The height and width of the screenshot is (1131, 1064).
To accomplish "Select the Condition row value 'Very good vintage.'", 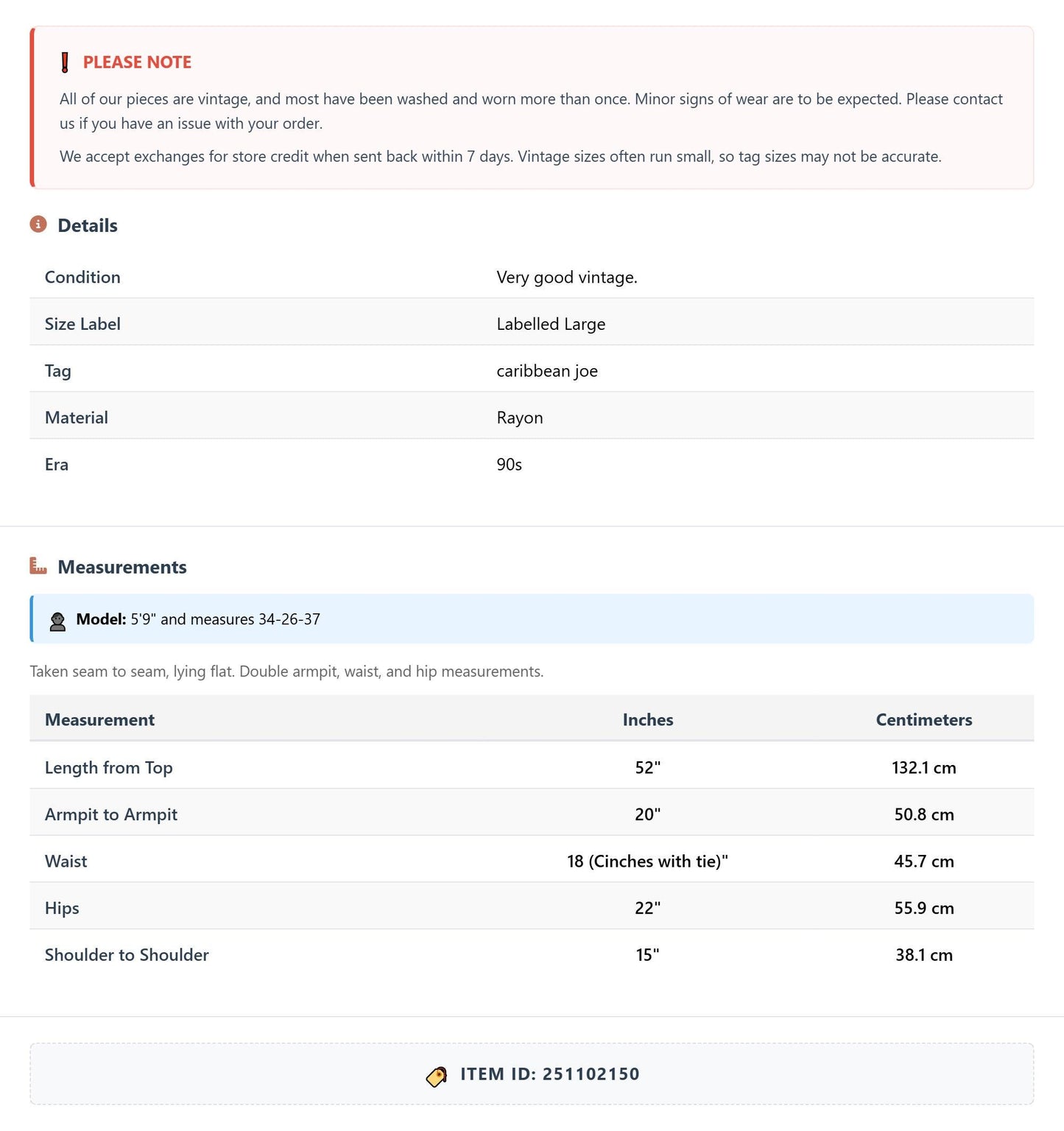I will pos(567,277).
